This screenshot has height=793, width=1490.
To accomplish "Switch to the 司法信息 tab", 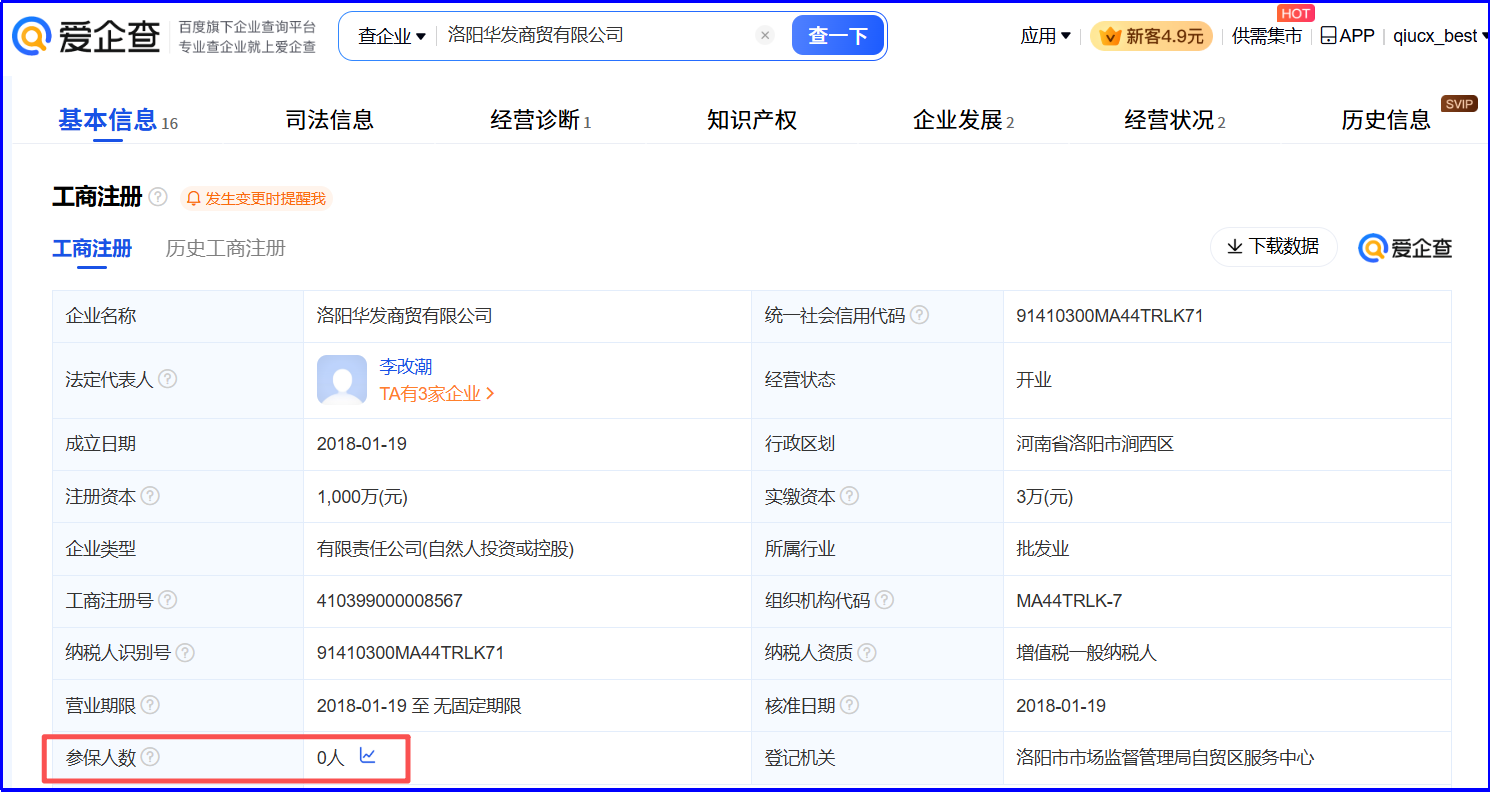I will tap(329, 120).
